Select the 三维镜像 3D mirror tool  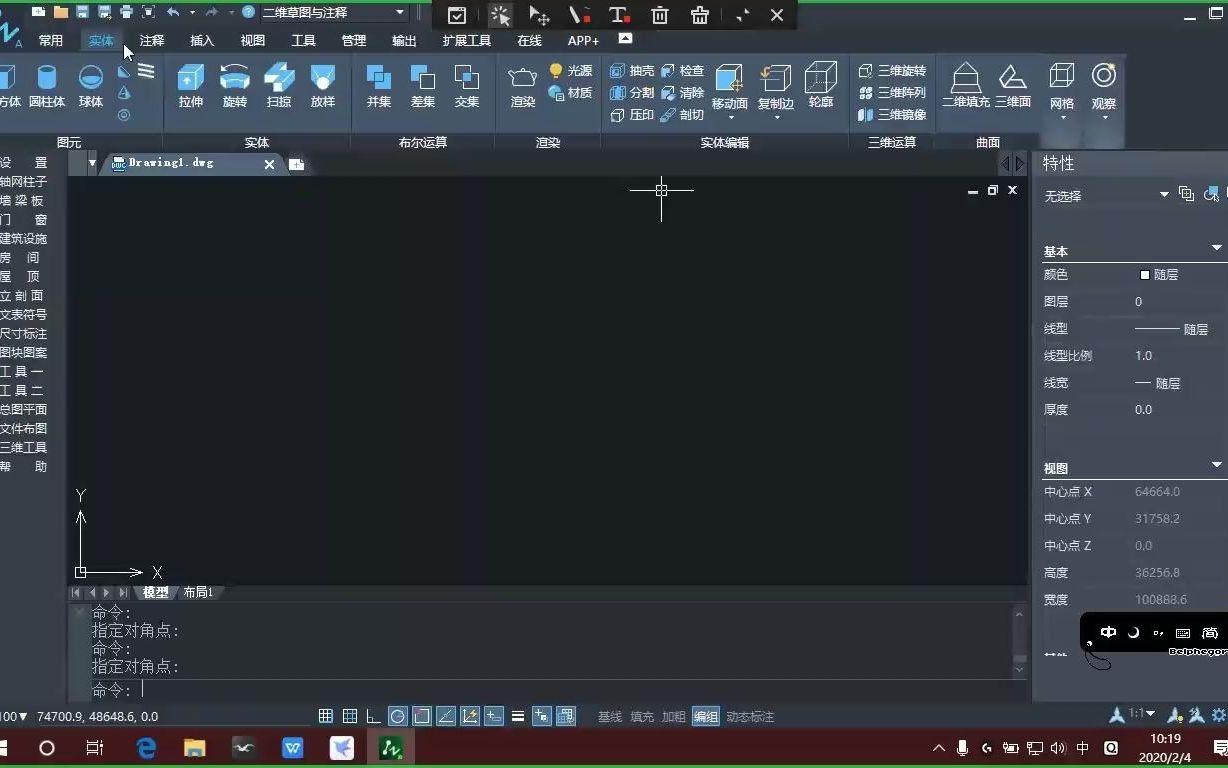pyautogui.click(x=890, y=114)
